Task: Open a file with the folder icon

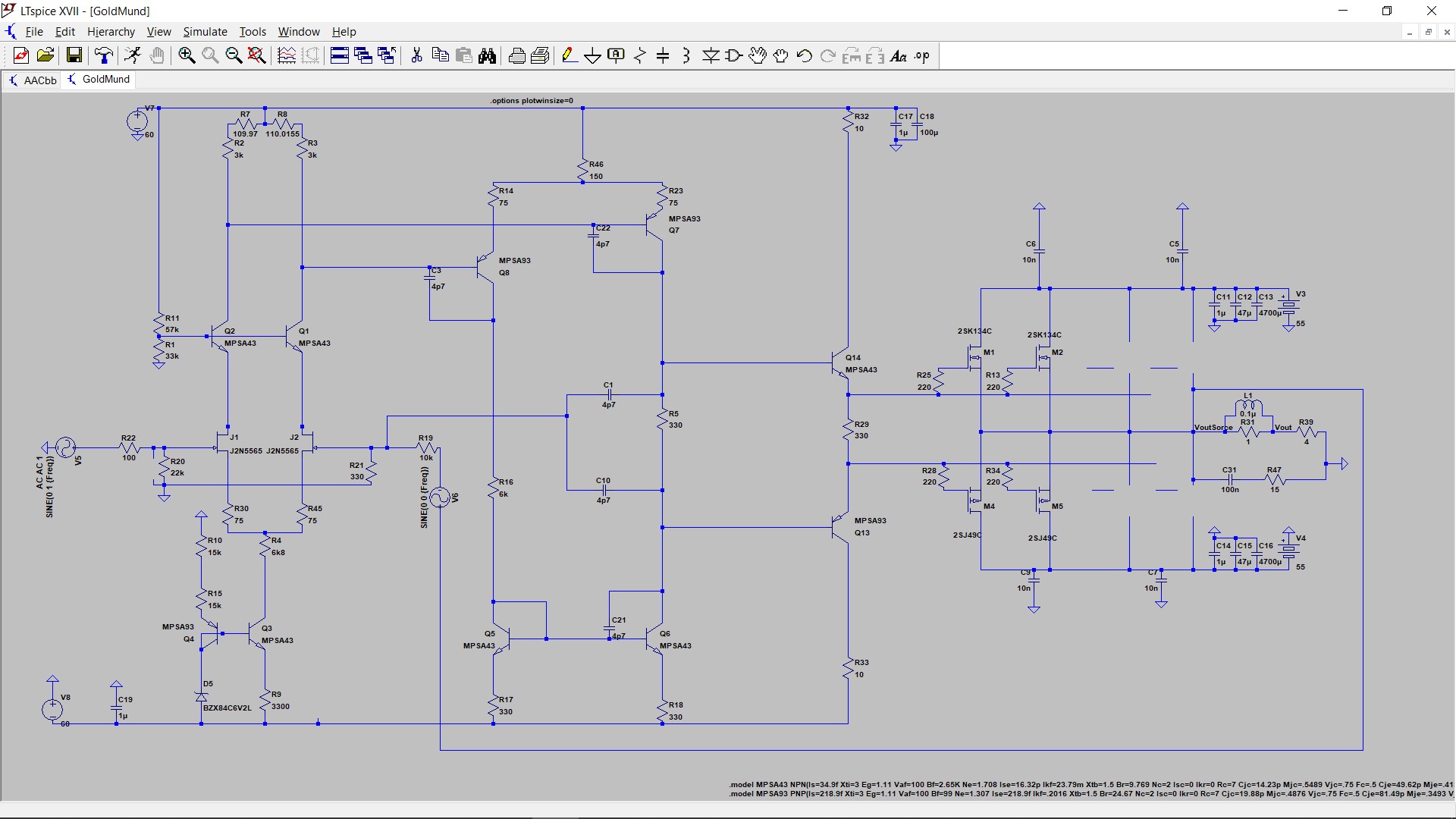Action: click(45, 55)
